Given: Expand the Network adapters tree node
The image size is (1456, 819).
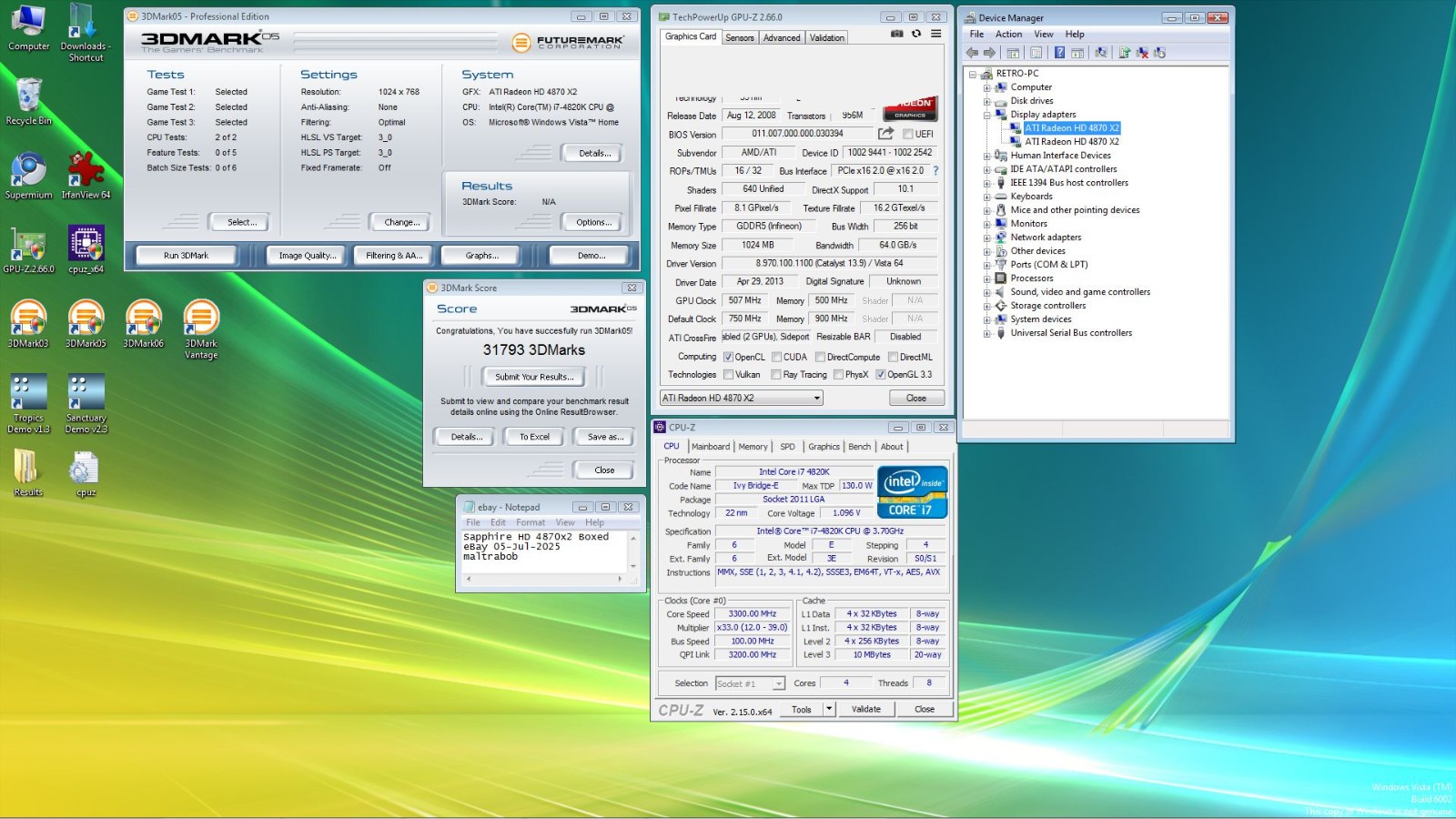Looking at the screenshot, I should click(x=986, y=238).
